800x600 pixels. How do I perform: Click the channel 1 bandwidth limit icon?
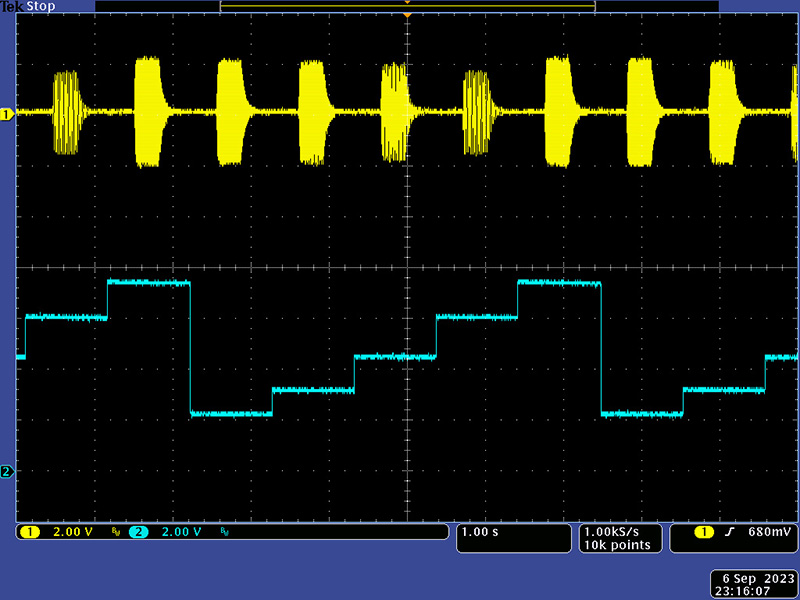(x=116, y=533)
